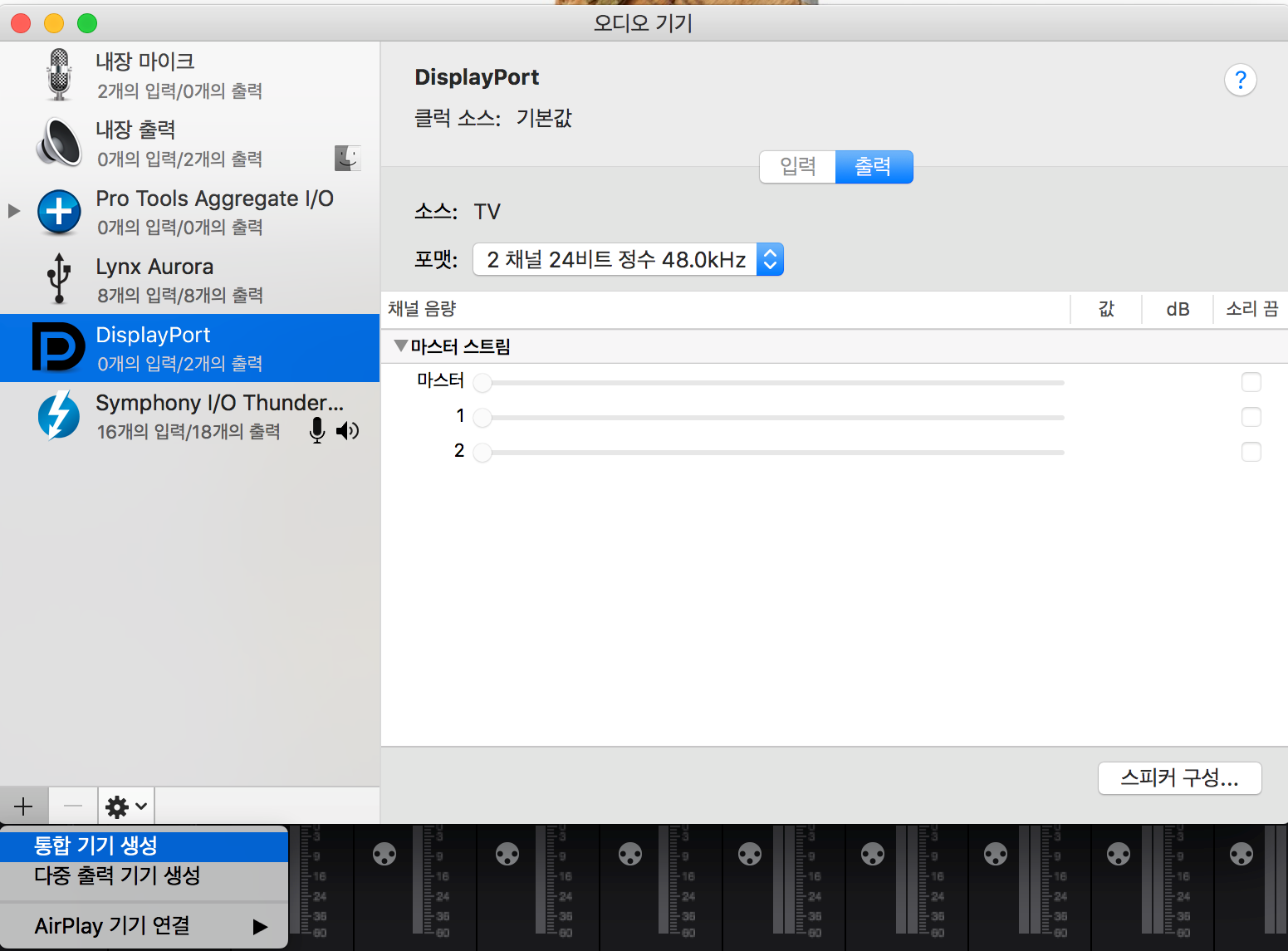Select the 내장 마이크 device row
This screenshot has width=1288, height=951.
tap(189, 76)
